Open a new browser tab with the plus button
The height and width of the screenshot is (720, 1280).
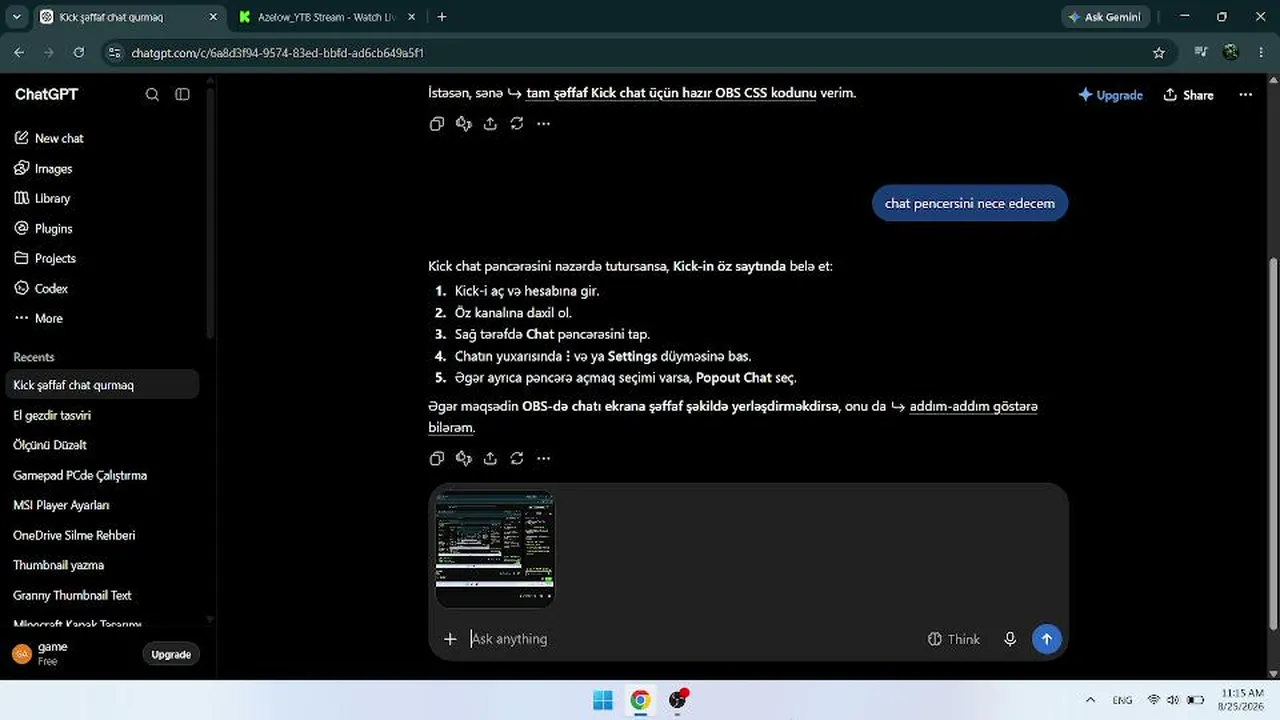click(442, 17)
